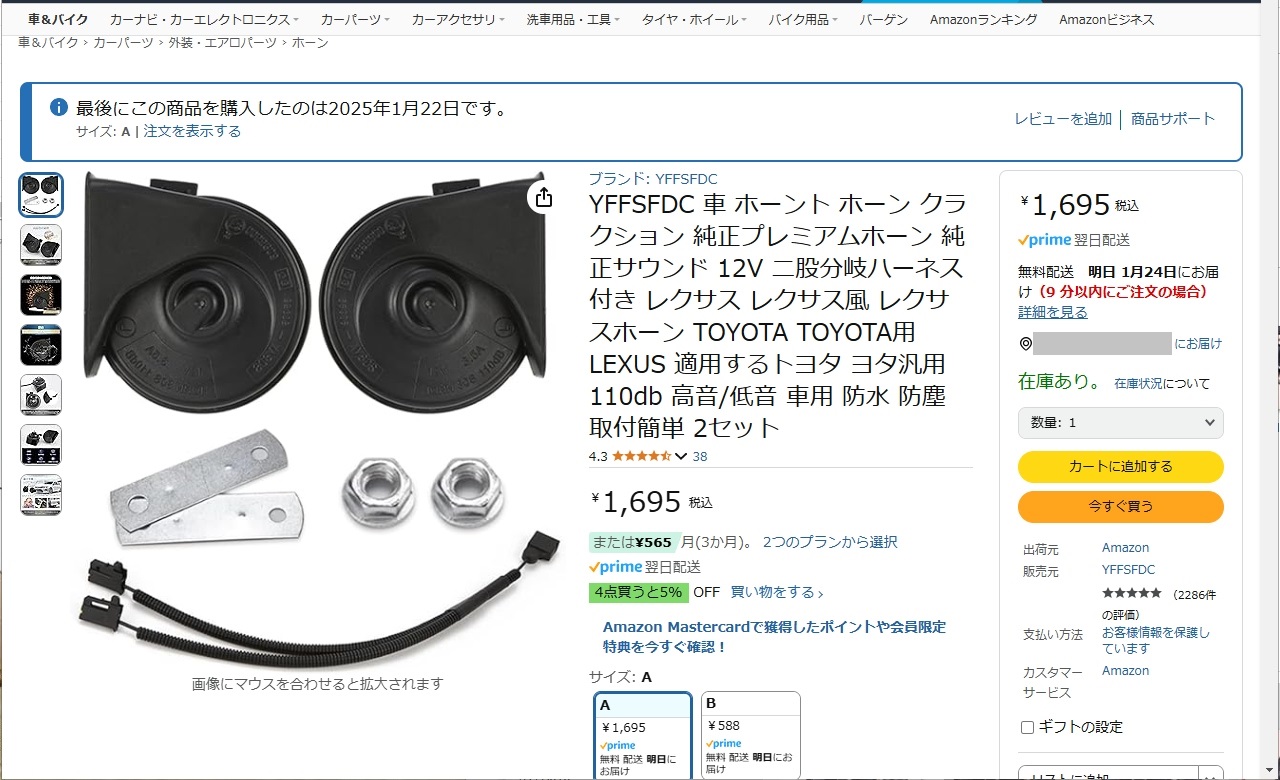The image size is (1280, 780).
Task: Select size option B priced ¥588
Action: (751, 735)
